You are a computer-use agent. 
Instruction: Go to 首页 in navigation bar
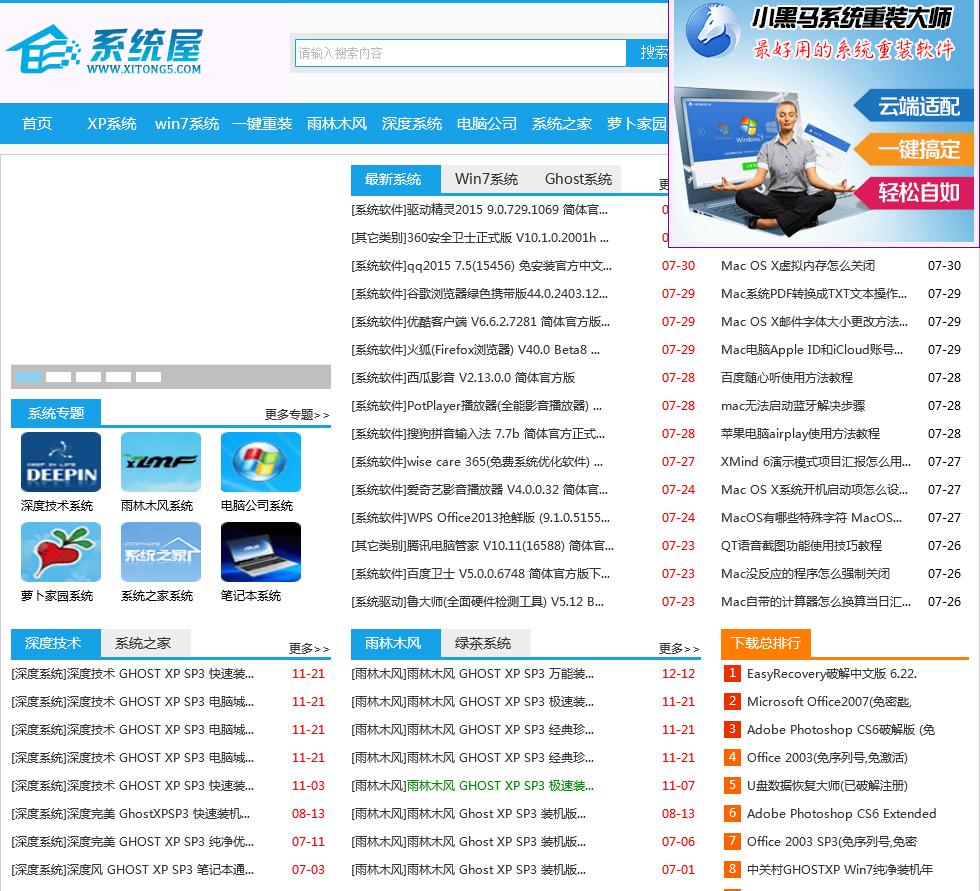tap(37, 124)
